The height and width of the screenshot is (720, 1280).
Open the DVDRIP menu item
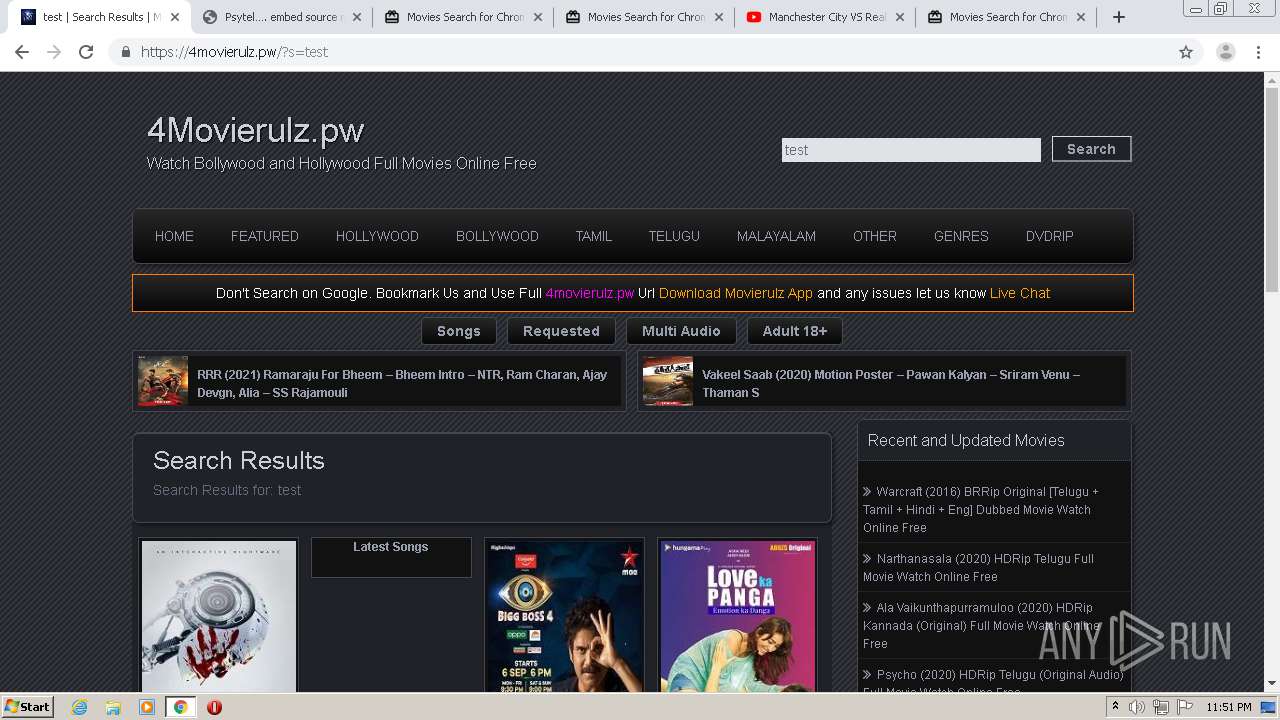click(1050, 236)
